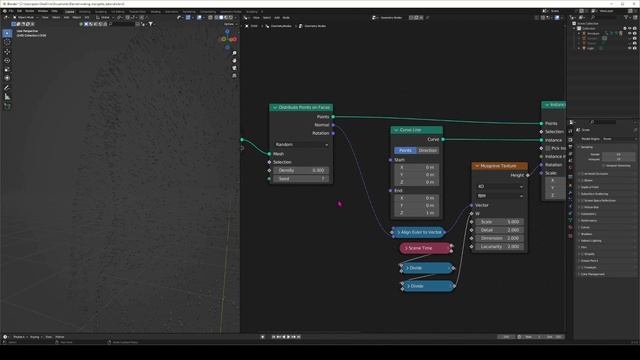640x360 pixels.
Task: Open the Output properties tab icon
Action: [571, 147]
